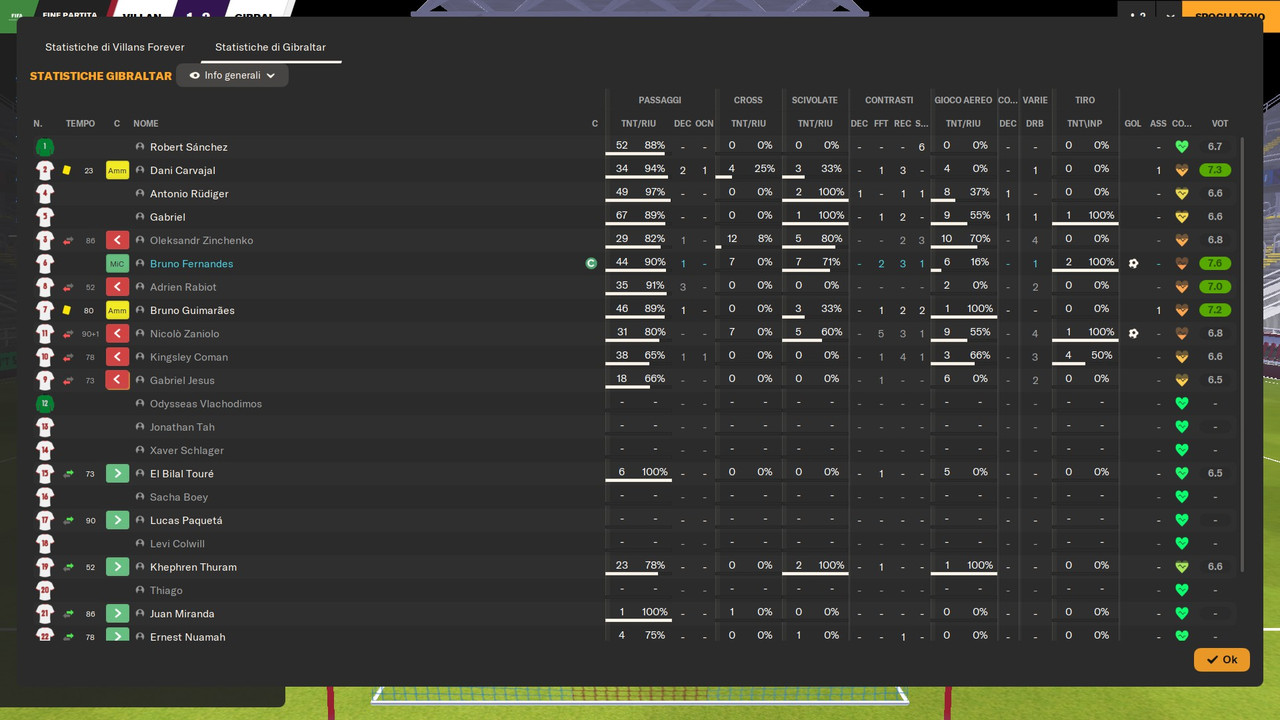This screenshot has width=1280, height=720.
Task: Click the captain badge next to Bruno Fernandes
Action: [592, 264]
